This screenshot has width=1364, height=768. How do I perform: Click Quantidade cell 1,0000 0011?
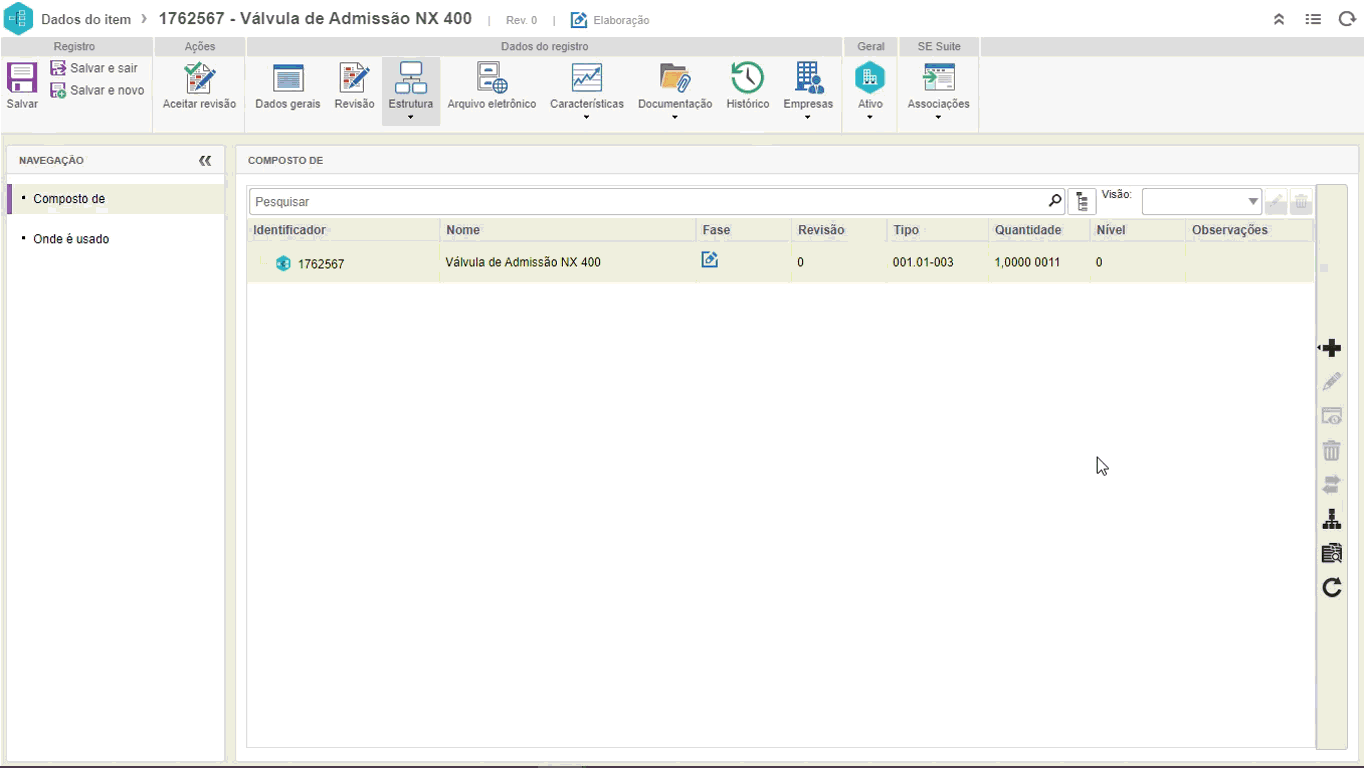[1027, 262]
